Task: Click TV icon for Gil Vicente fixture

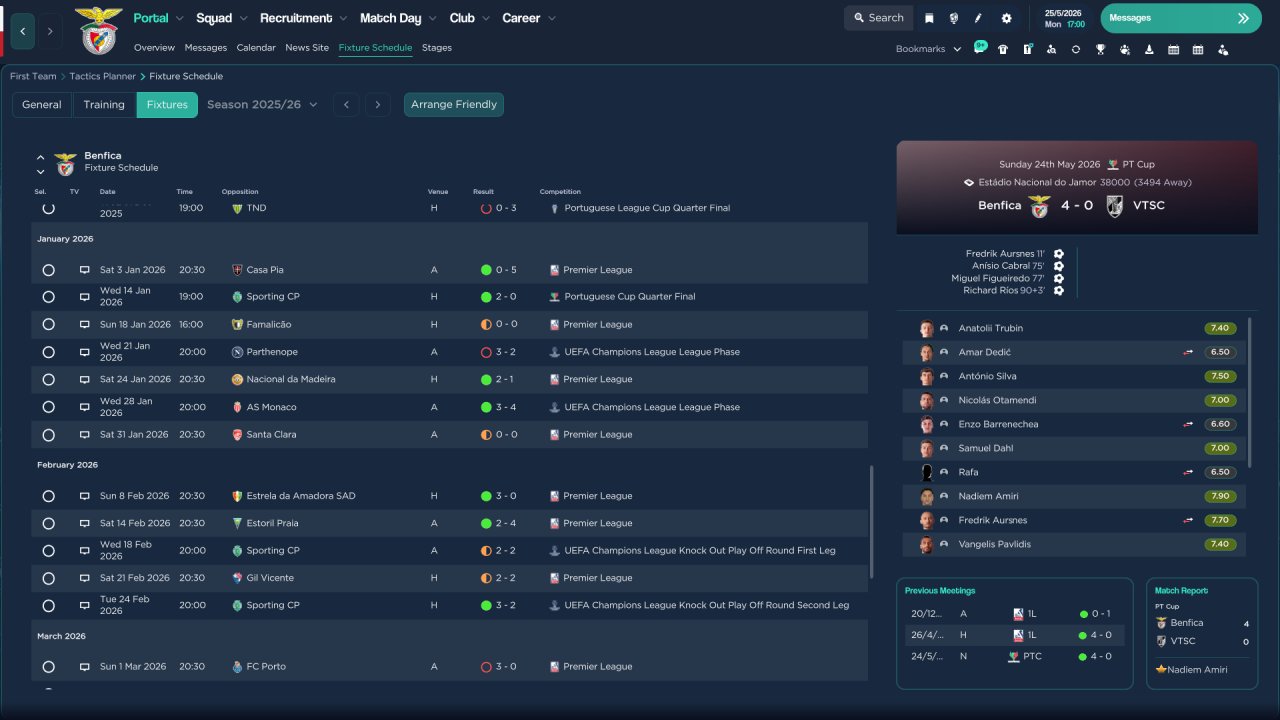Action: [x=85, y=578]
